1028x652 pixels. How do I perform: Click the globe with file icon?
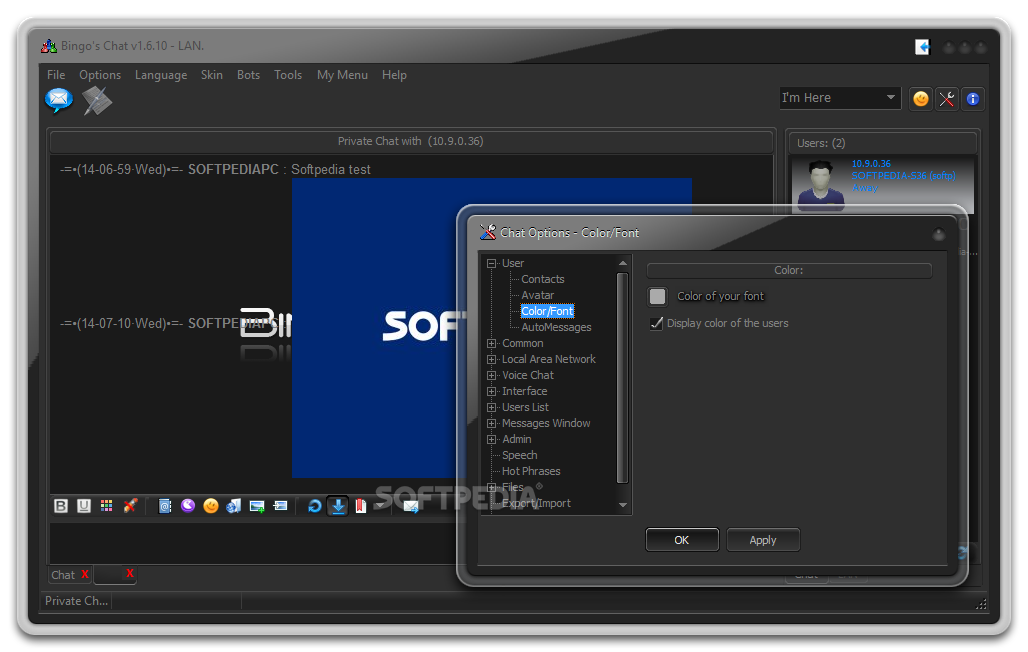coord(233,506)
